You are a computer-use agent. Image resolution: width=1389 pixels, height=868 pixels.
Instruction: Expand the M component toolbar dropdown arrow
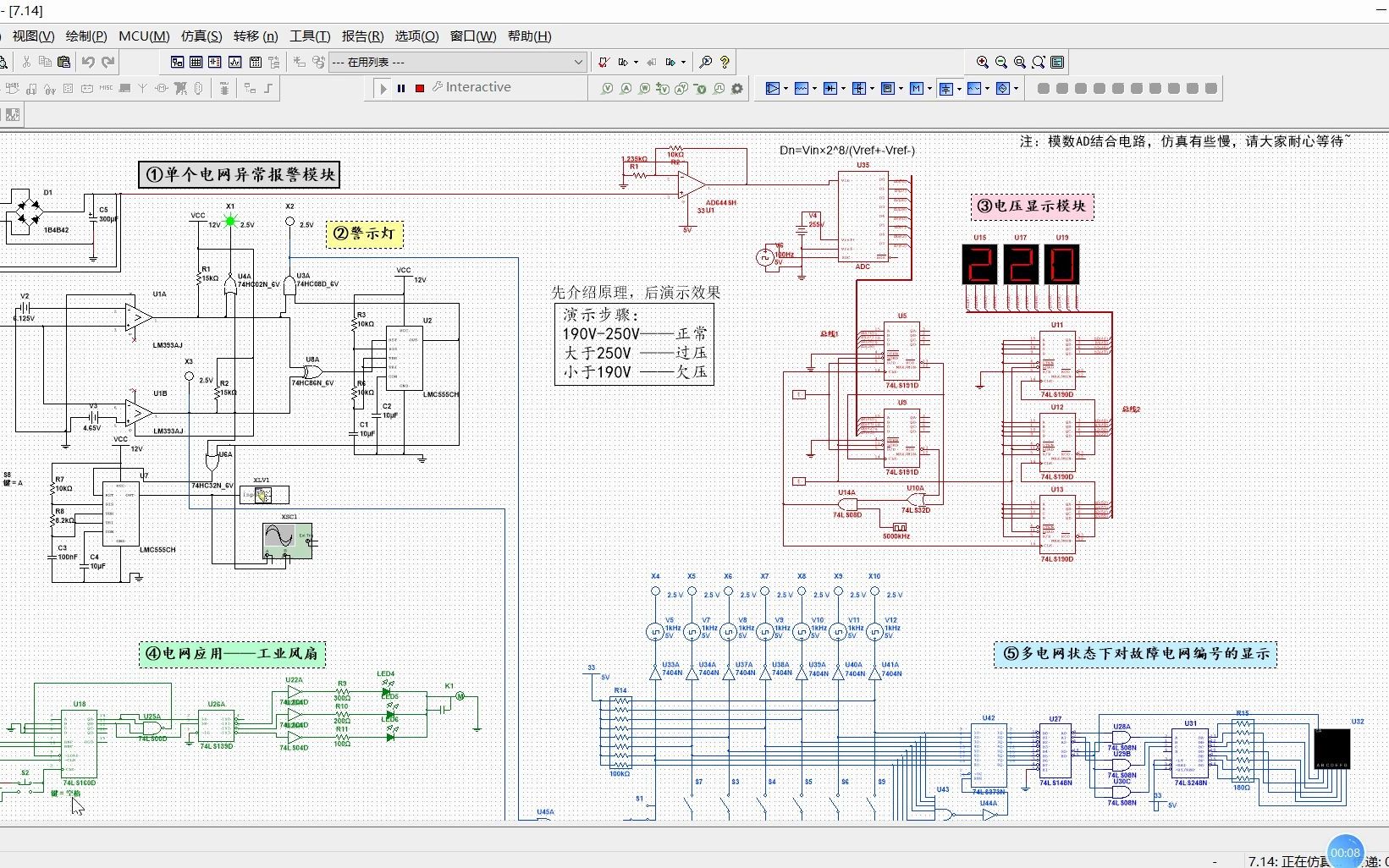pyautogui.click(x=929, y=88)
